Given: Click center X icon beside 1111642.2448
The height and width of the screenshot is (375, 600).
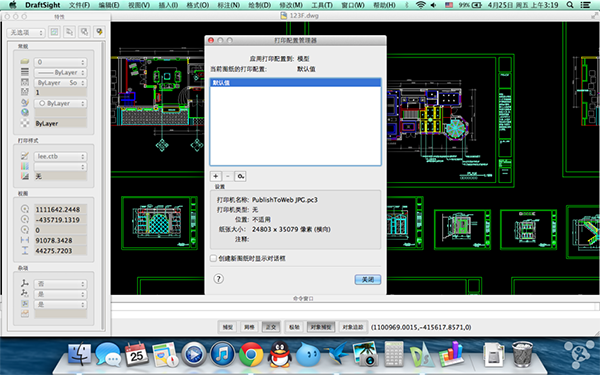Looking at the screenshot, I should click(x=25, y=209).
